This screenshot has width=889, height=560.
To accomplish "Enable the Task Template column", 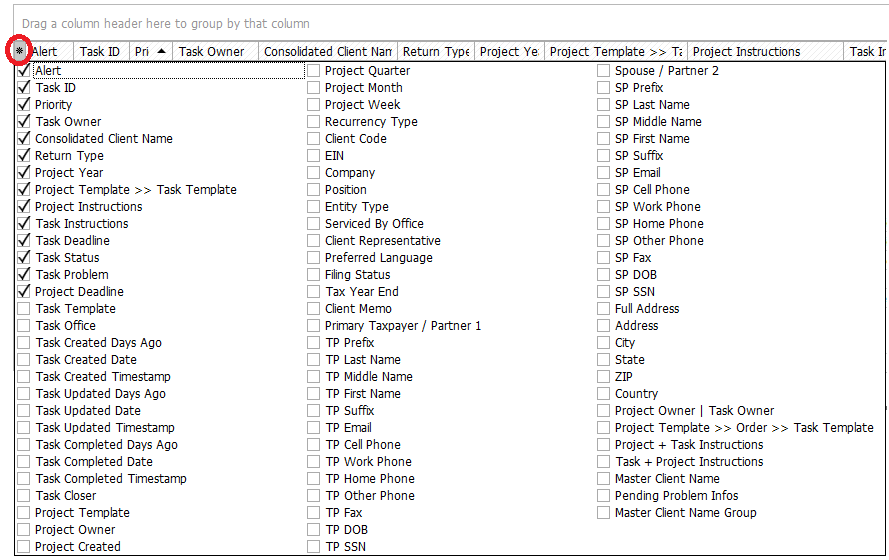I will [x=24, y=309].
